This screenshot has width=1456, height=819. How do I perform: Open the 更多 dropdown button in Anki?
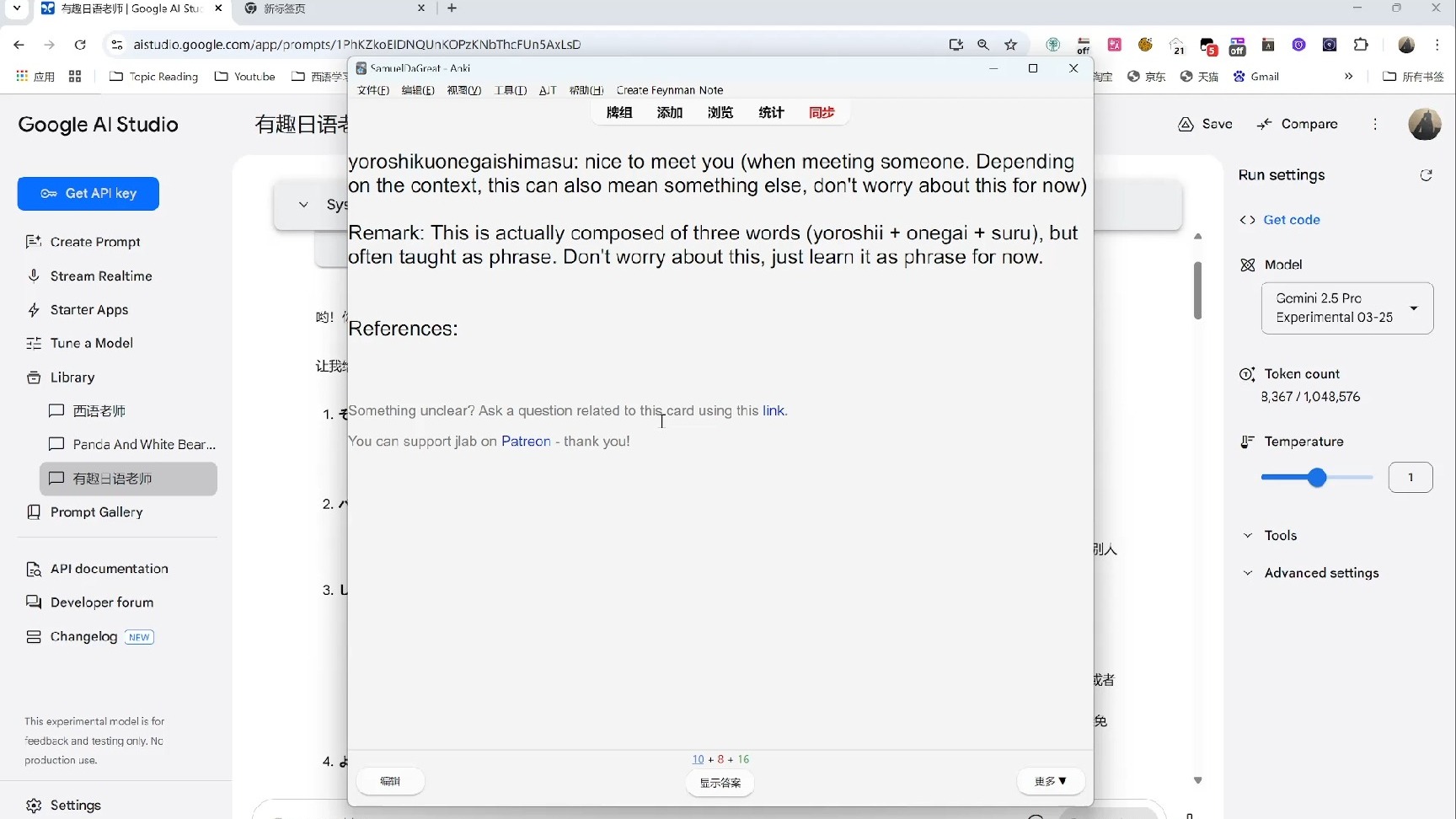tap(1051, 782)
